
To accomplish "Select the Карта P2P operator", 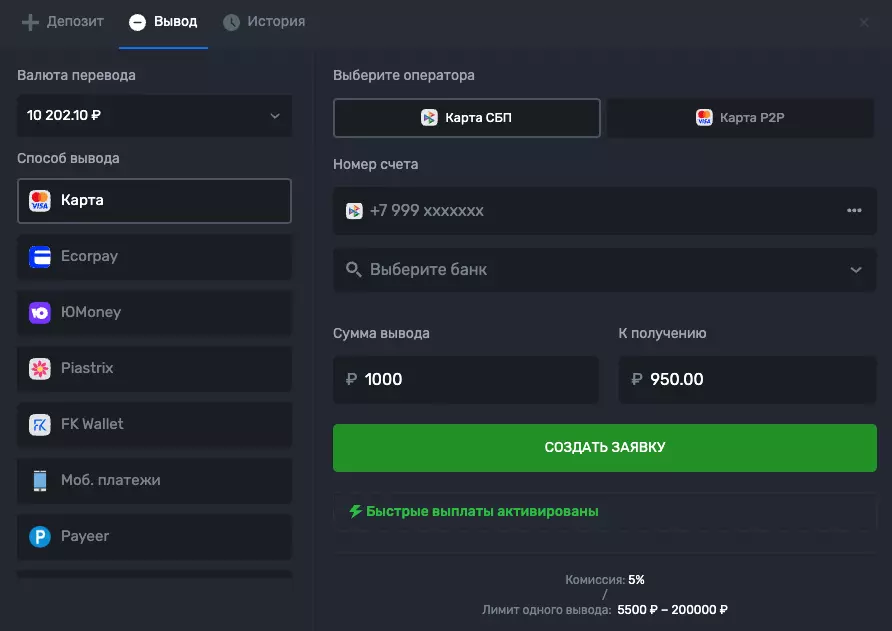I will (740, 118).
